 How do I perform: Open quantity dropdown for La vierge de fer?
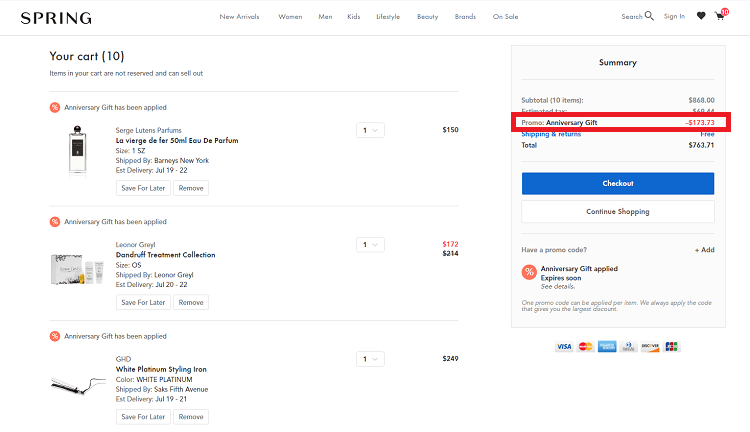point(370,130)
